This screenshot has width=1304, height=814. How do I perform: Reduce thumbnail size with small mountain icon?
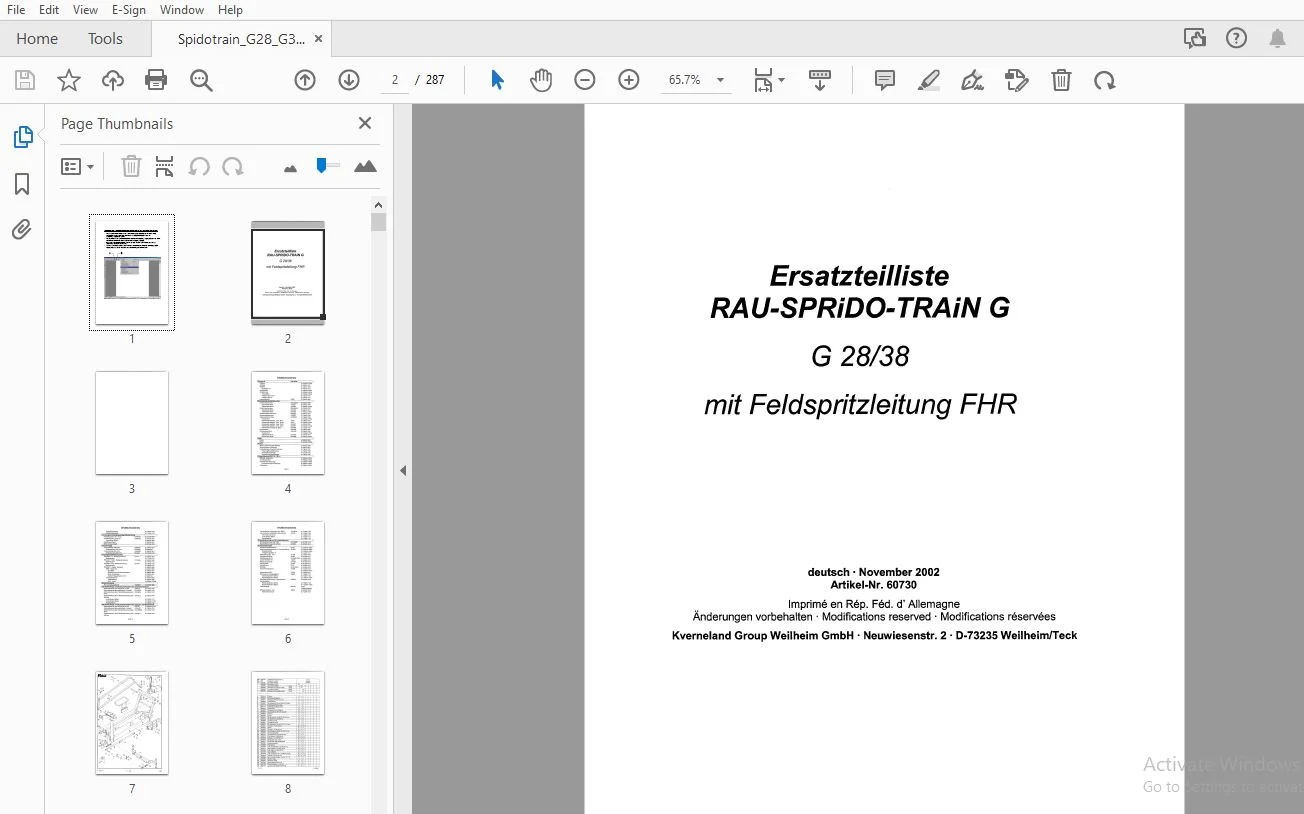click(290, 168)
